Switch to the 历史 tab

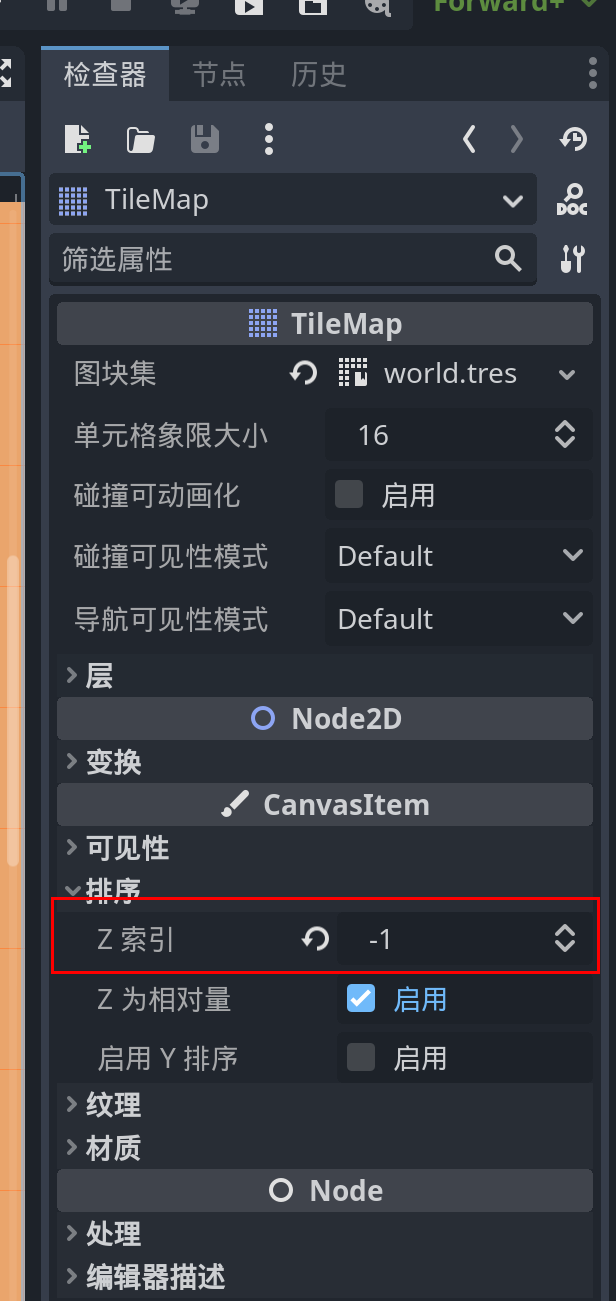(318, 74)
